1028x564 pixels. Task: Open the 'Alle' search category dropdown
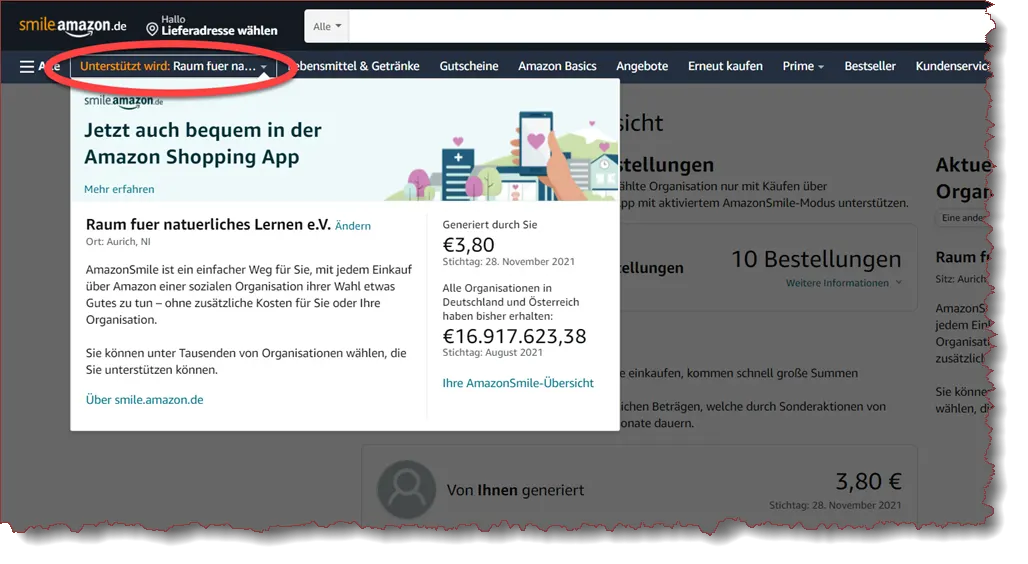[x=326, y=27]
